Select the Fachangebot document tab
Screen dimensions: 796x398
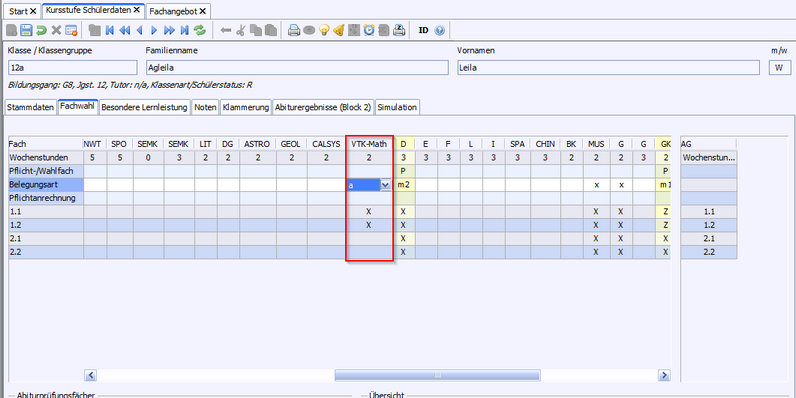178,11
